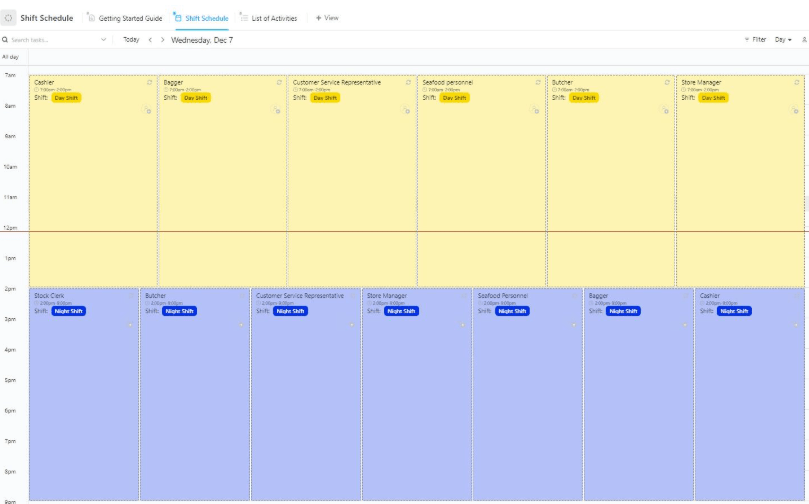Open the assignee person icon in toolbar

[x=804, y=39]
